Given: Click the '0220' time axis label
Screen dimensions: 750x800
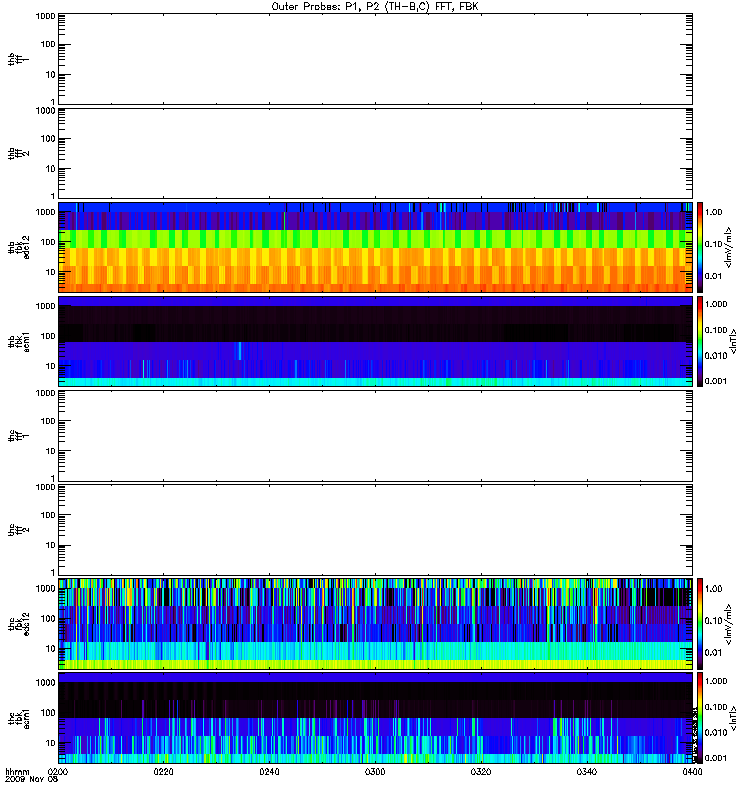Looking at the screenshot, I should (163, 772).
